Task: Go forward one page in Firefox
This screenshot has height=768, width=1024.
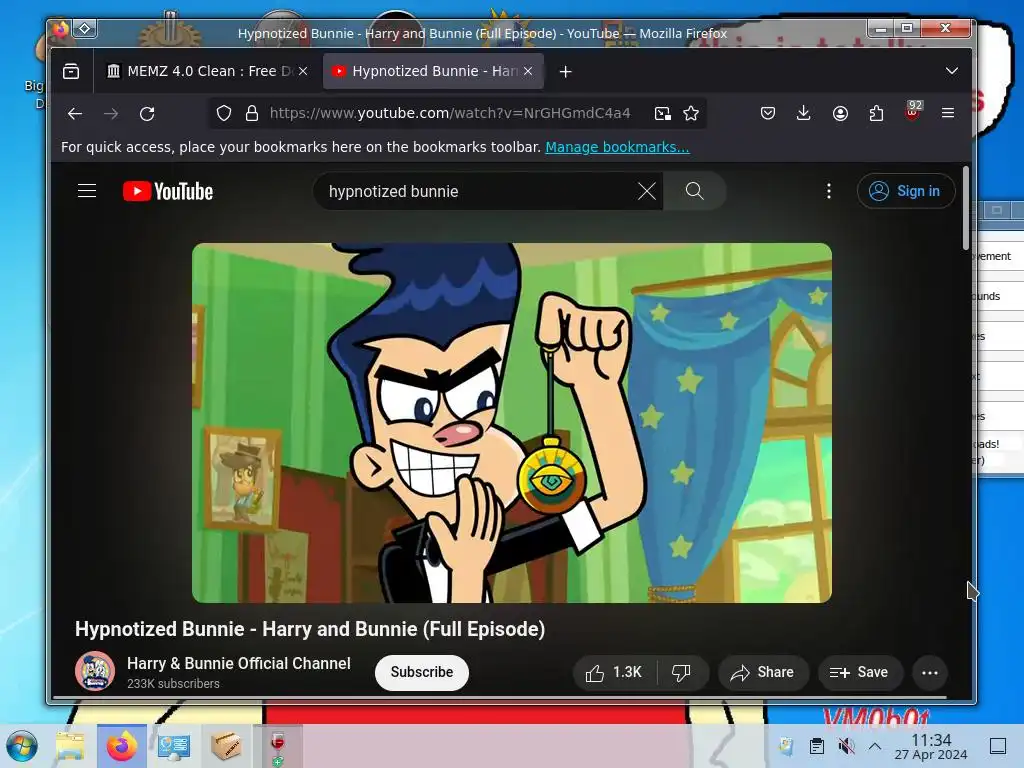Action: click(x=111, y=114)
